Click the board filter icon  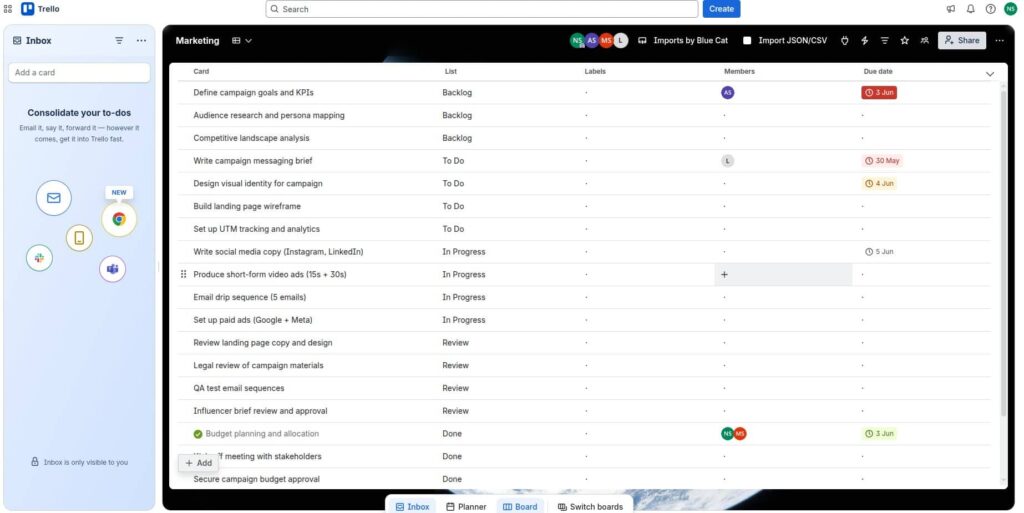tap(884, 40)
